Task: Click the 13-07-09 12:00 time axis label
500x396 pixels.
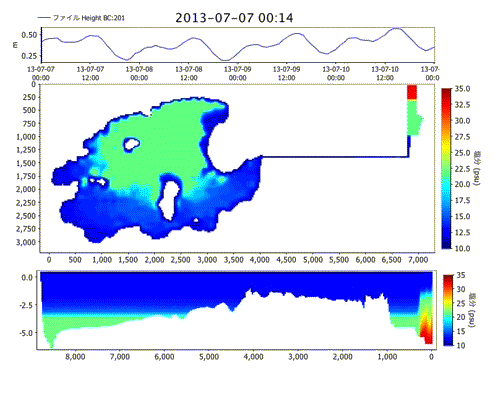Action: (286, 73)
